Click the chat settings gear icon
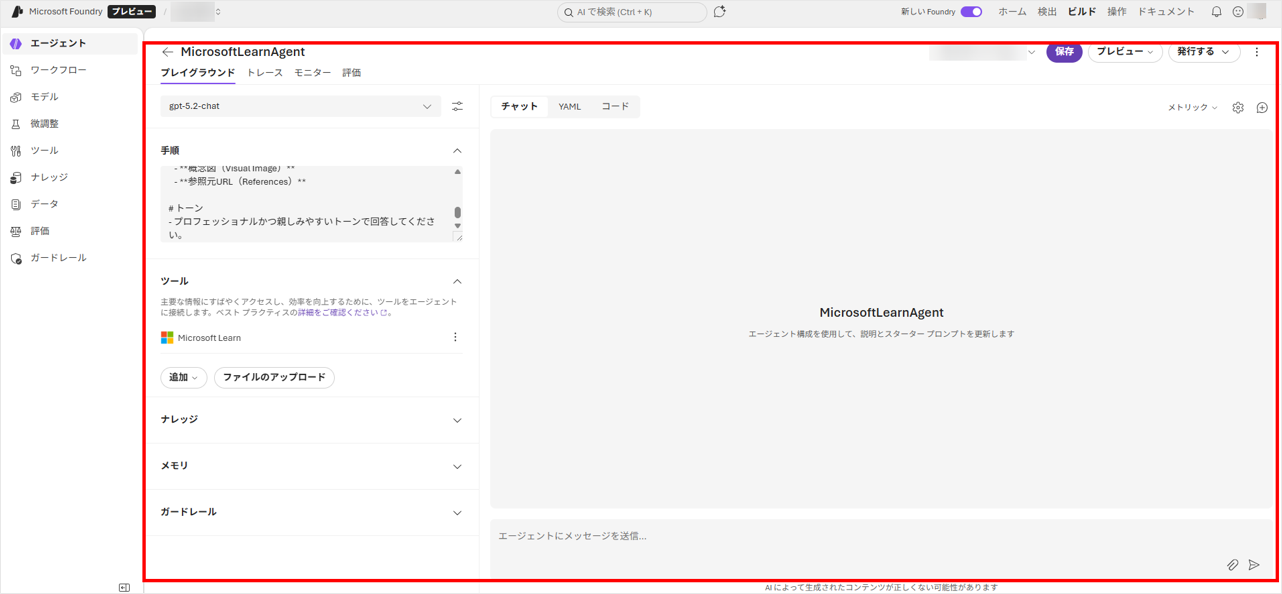Screen dimensions: 1282x594 tap(1238, 108)
